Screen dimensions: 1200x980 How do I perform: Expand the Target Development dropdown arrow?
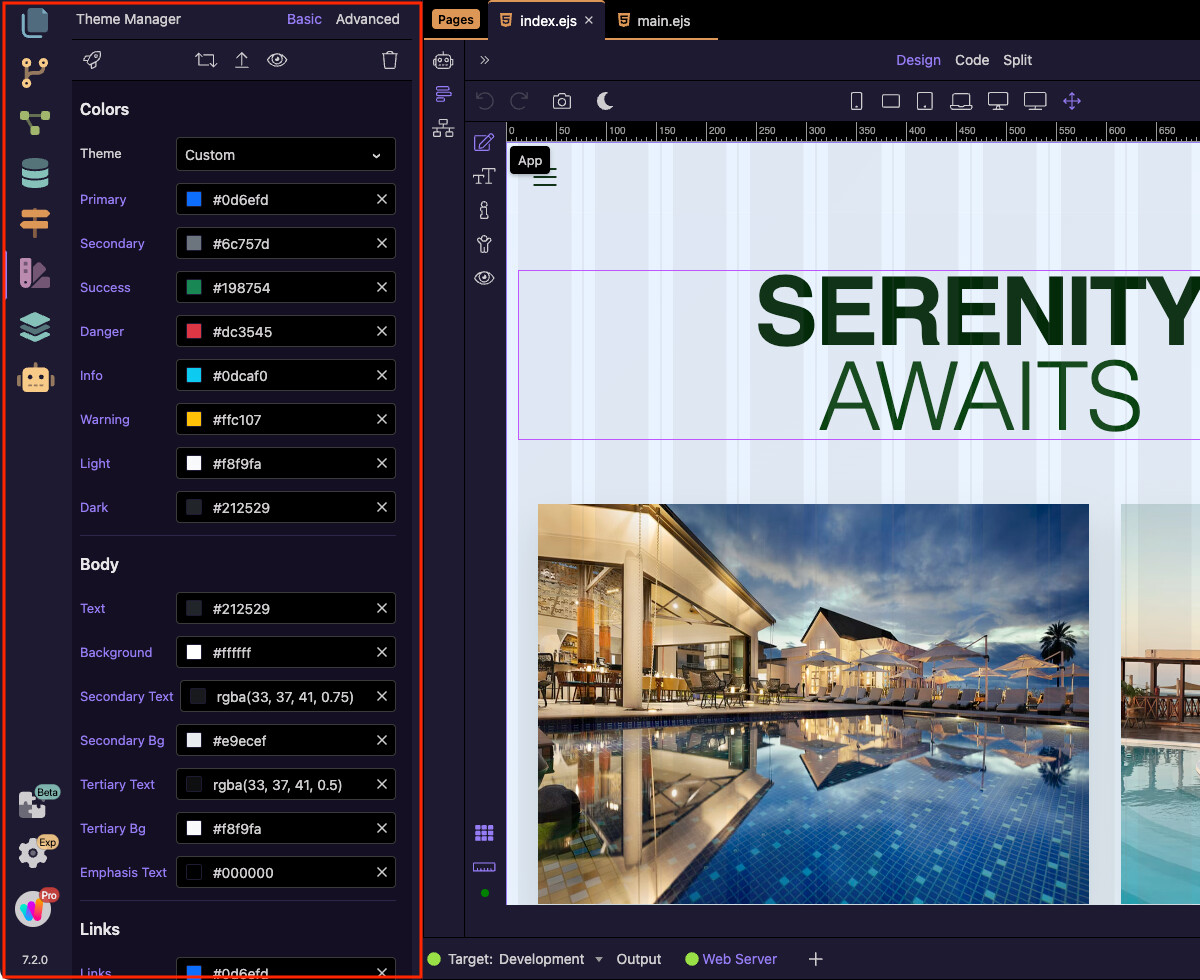(599, 959)
